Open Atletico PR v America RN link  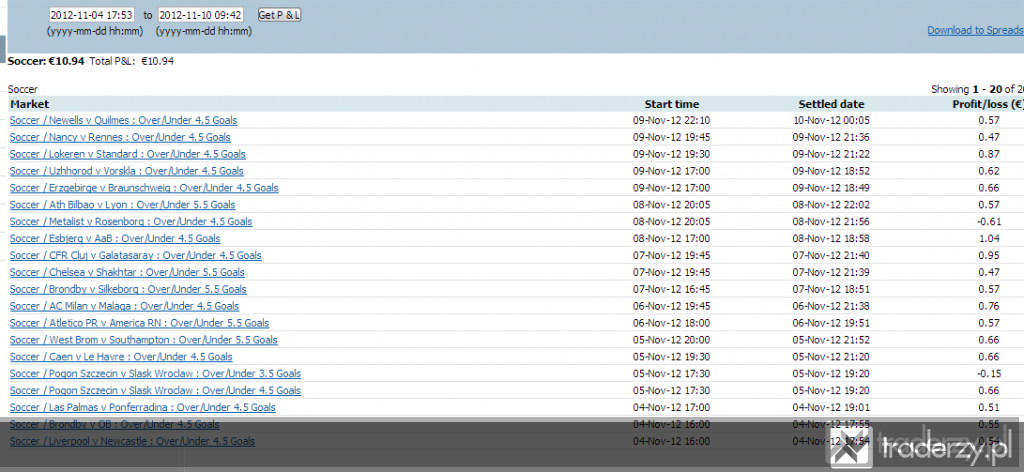(139, 324)
